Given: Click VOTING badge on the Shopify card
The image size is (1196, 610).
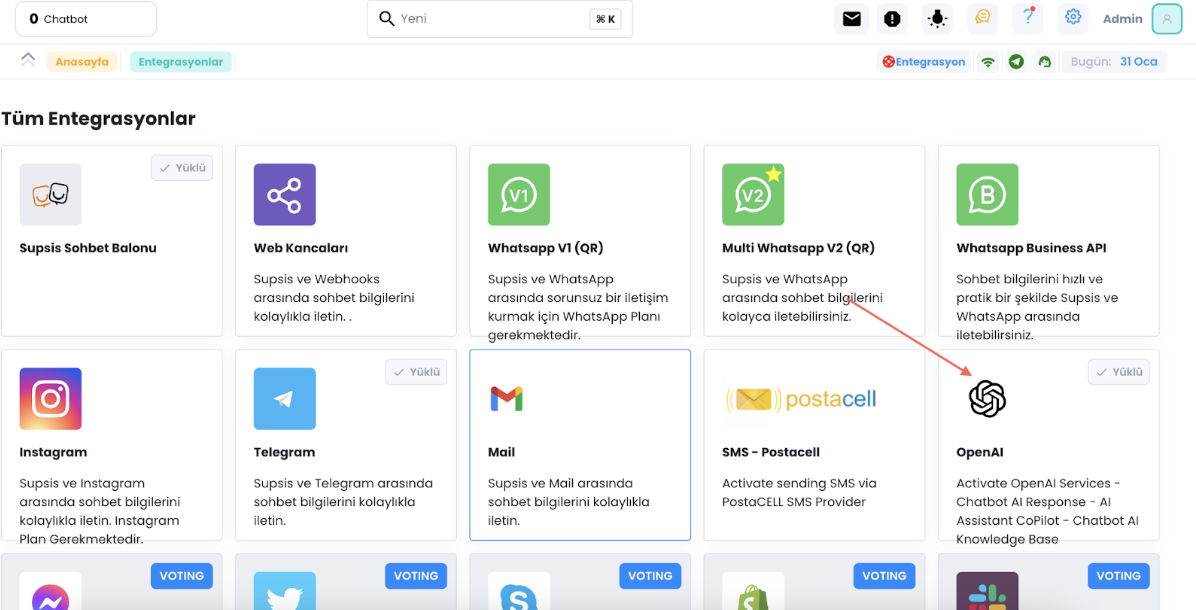Looking at the screenshot, I should (884, 576).
